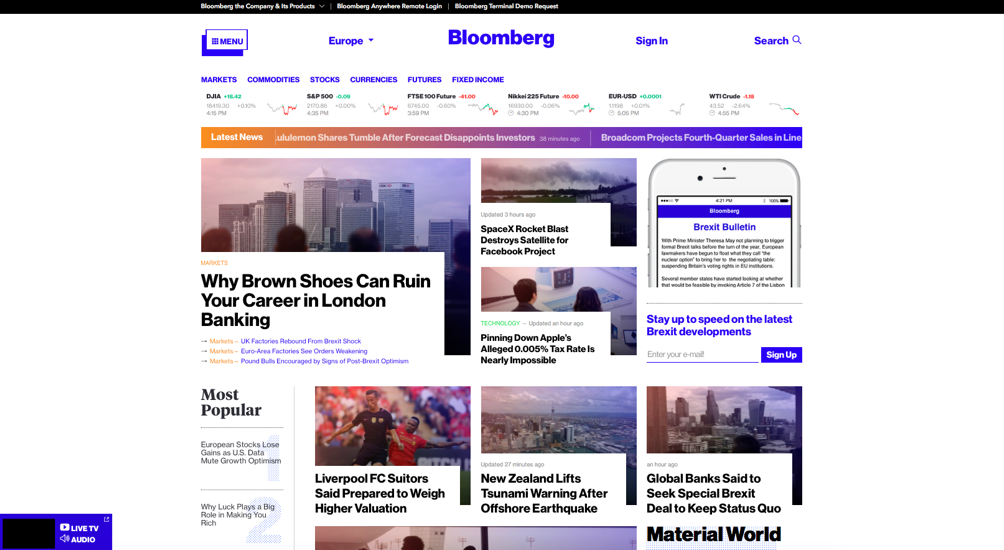
Task: Click the Sign In link
Action: coord(651,41)
